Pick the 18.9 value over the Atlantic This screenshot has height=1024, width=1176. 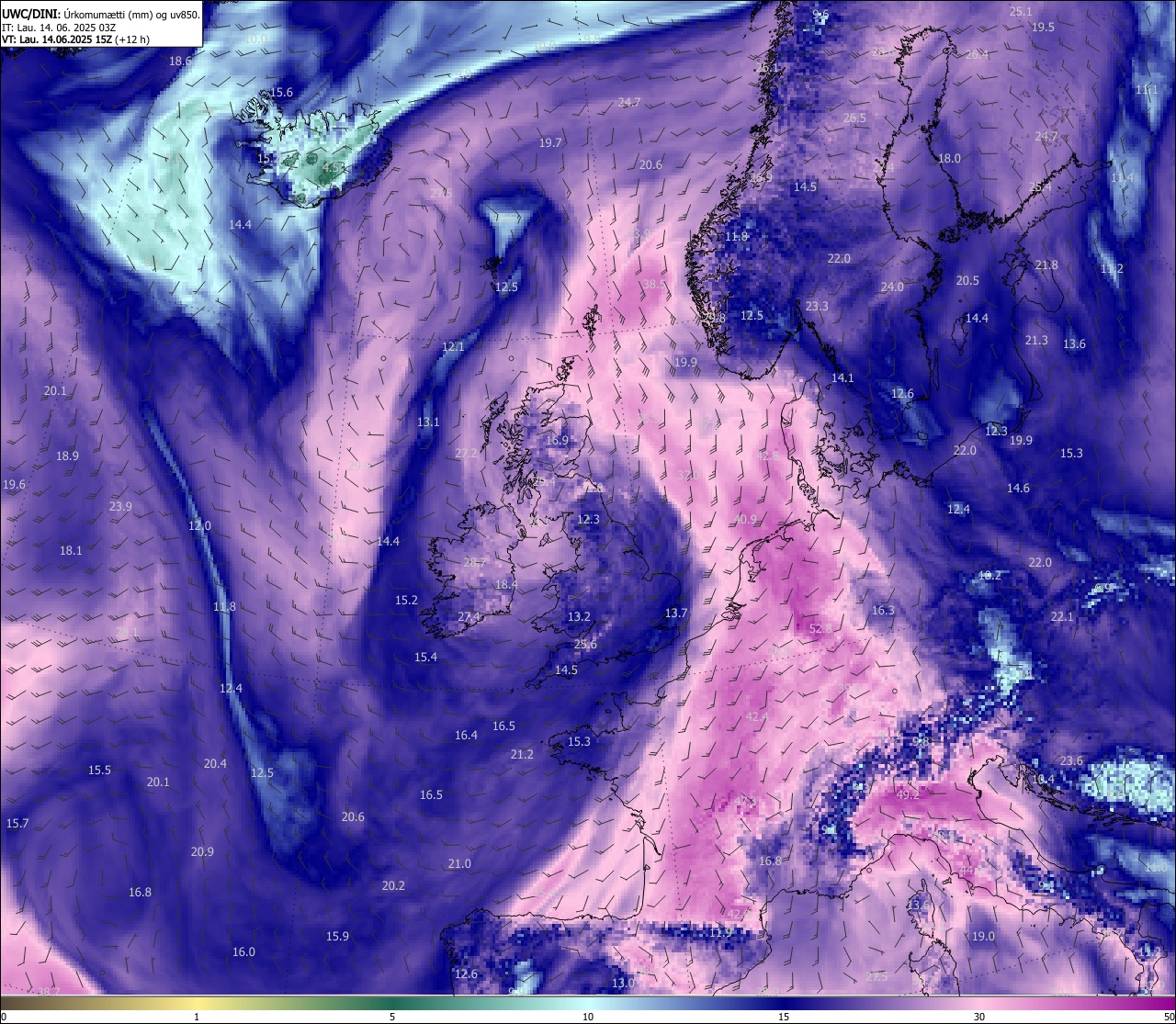(x=67, y=456)
